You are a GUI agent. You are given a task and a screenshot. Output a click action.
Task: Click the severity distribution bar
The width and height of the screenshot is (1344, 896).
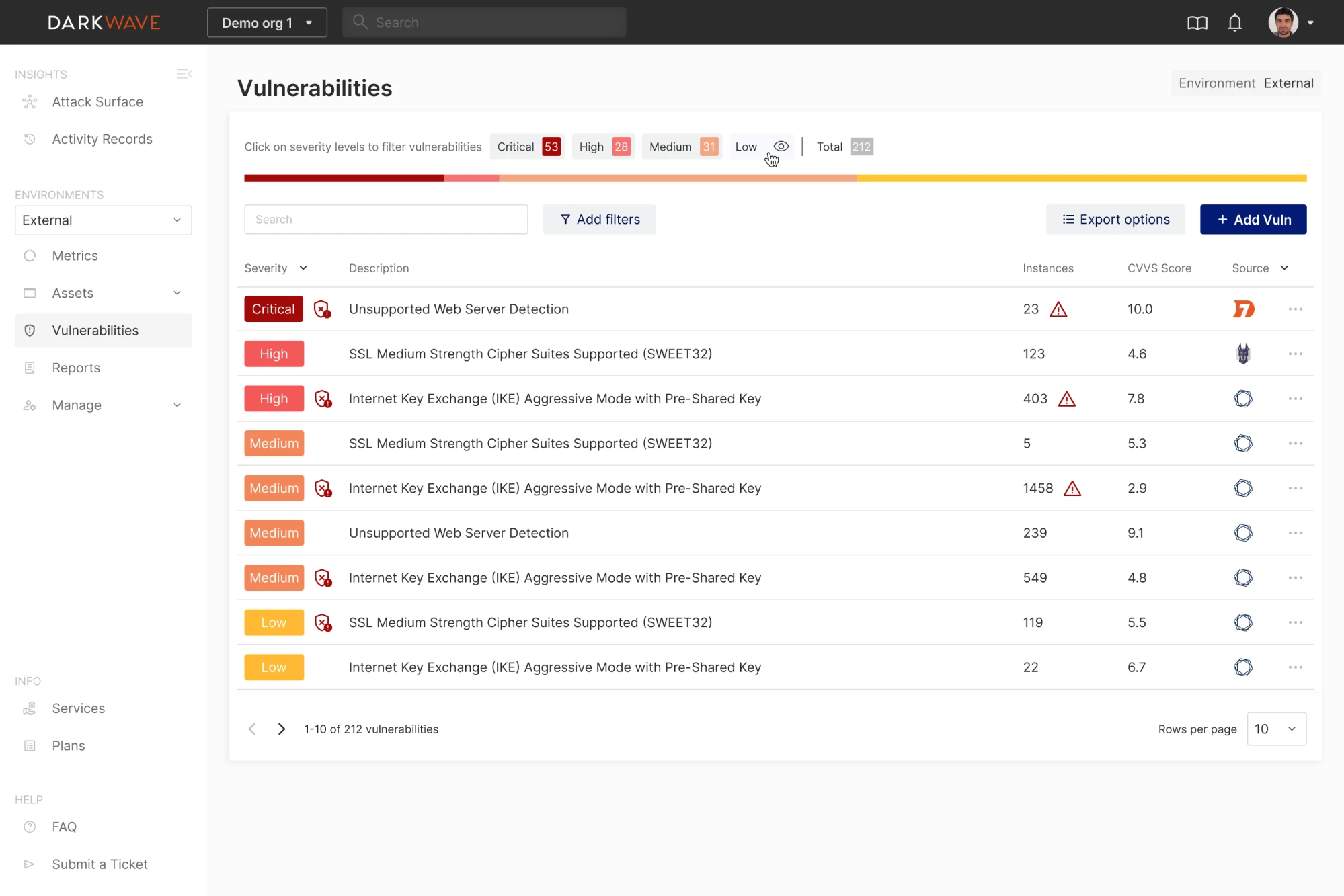pos(775,177)
